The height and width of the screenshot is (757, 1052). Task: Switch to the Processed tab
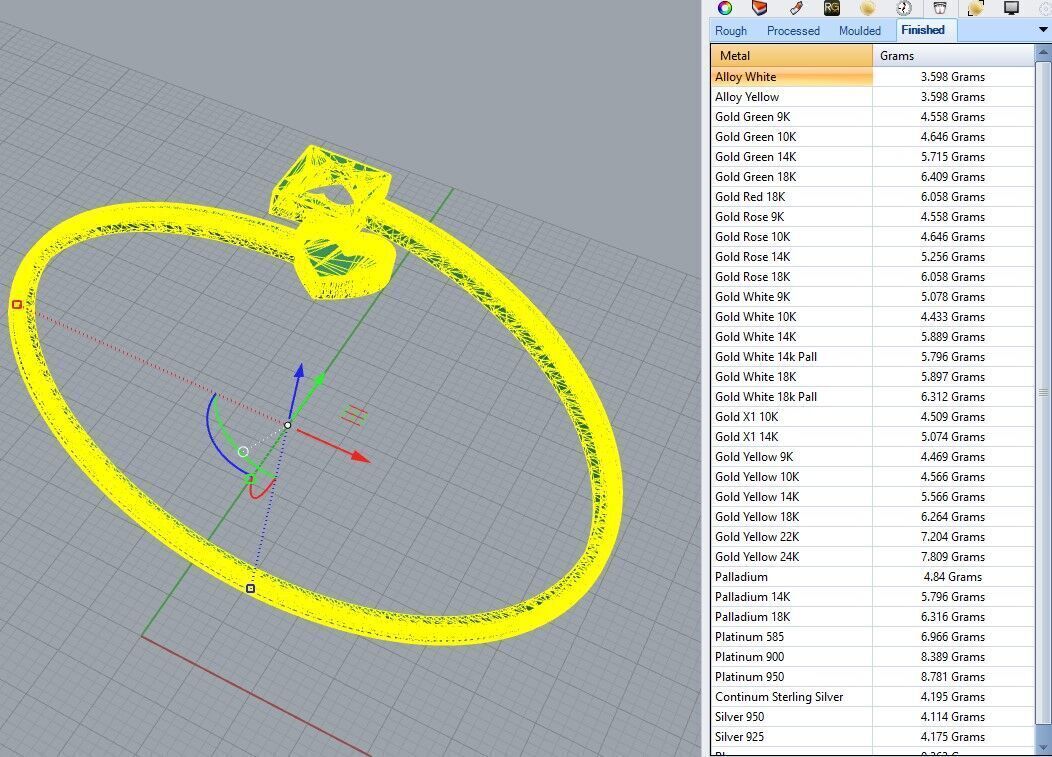[x=793, y=31]
